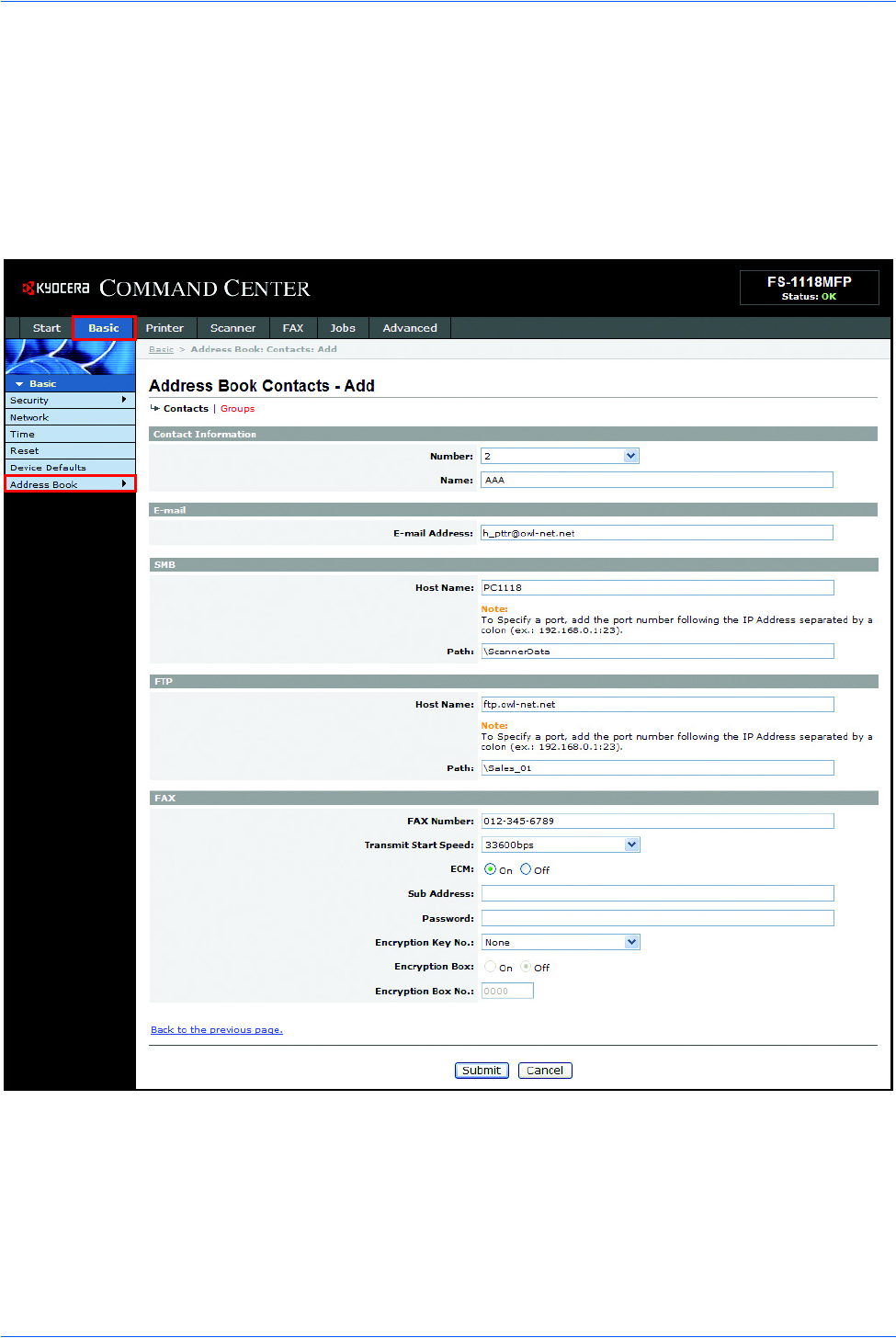The image size is (896, 1338).
Task: Click the FAX Number field
Action: [657, 821]
